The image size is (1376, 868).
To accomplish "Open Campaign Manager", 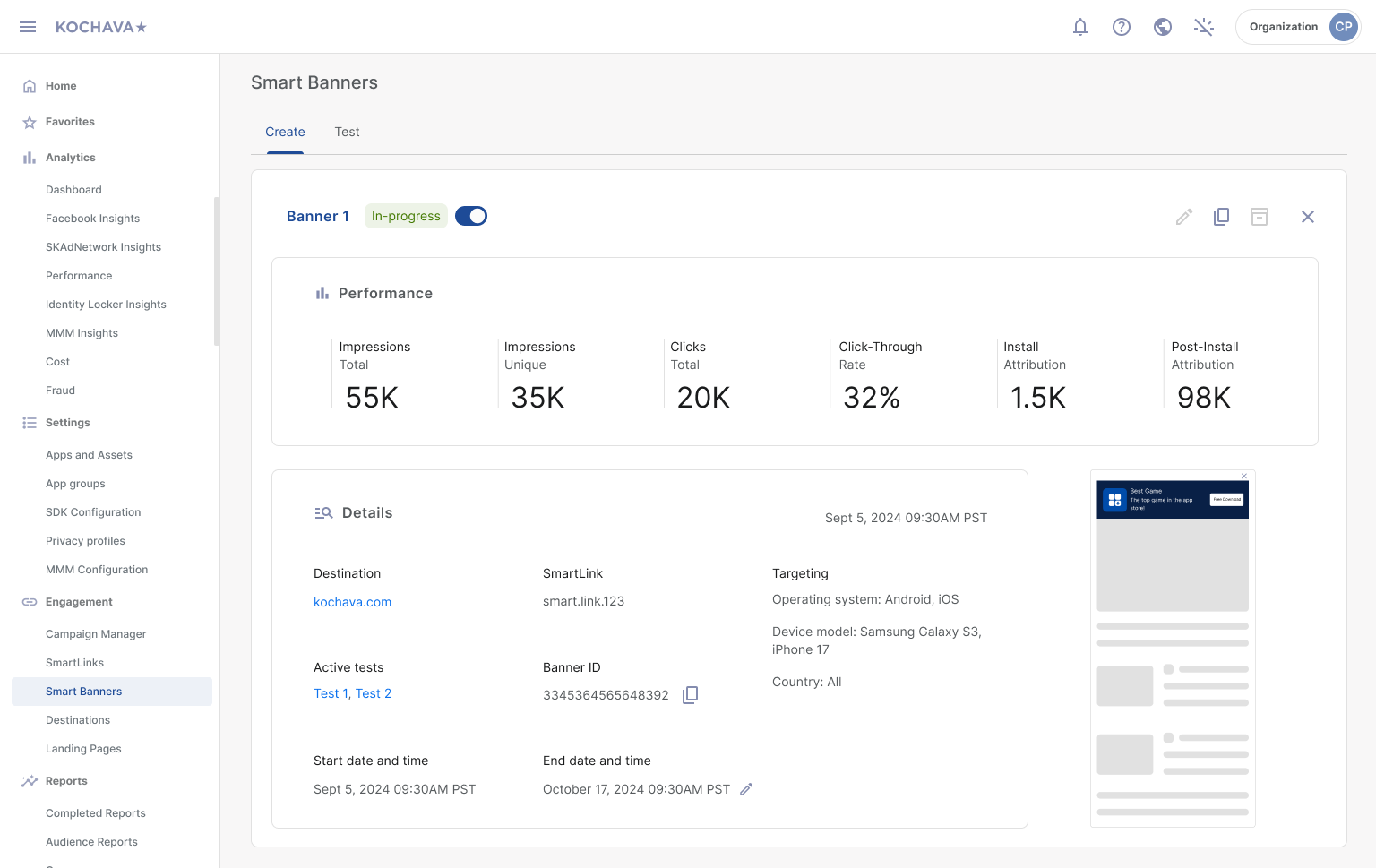I will pos(96,634).
